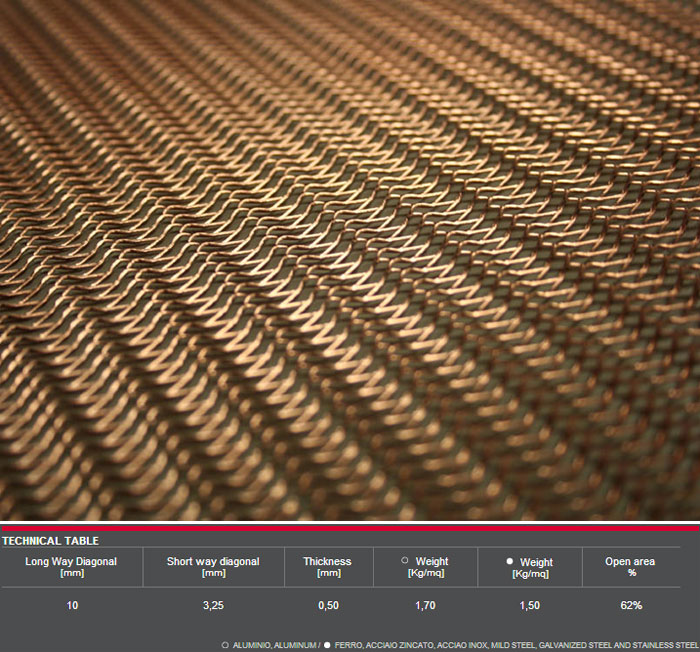This screenshot has width=700, height=652.
Task: Select the steel weight value 1,50
Action: (x=530, y=606)
